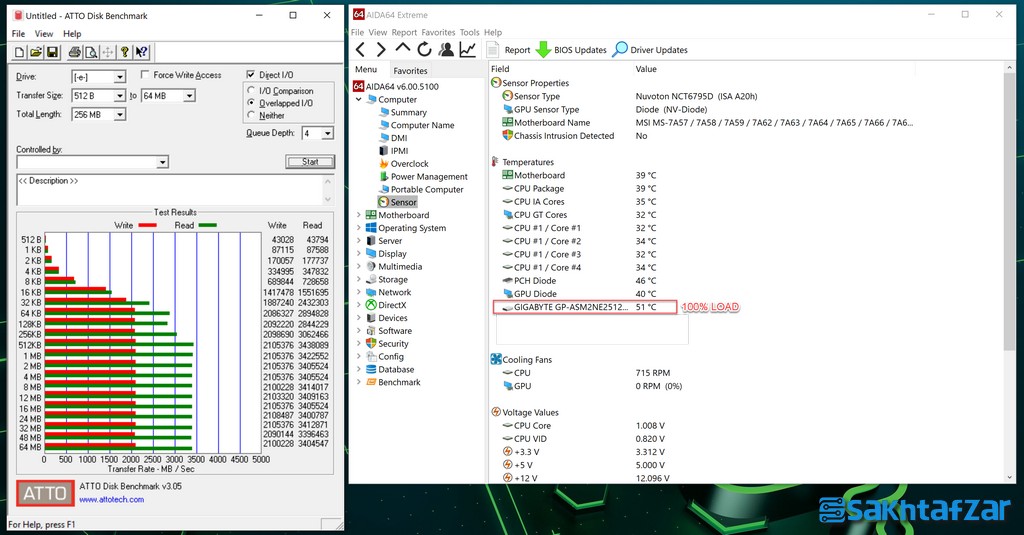Open the Transfer Size start dropdown (512 B)
The image size is (1024, 535).
pos(120,96)
